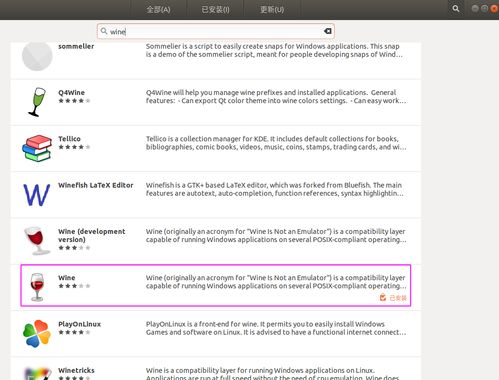Open the Wine development version glass icon
The width and height of the screenshot is (499, 380).
click(37, 241)
